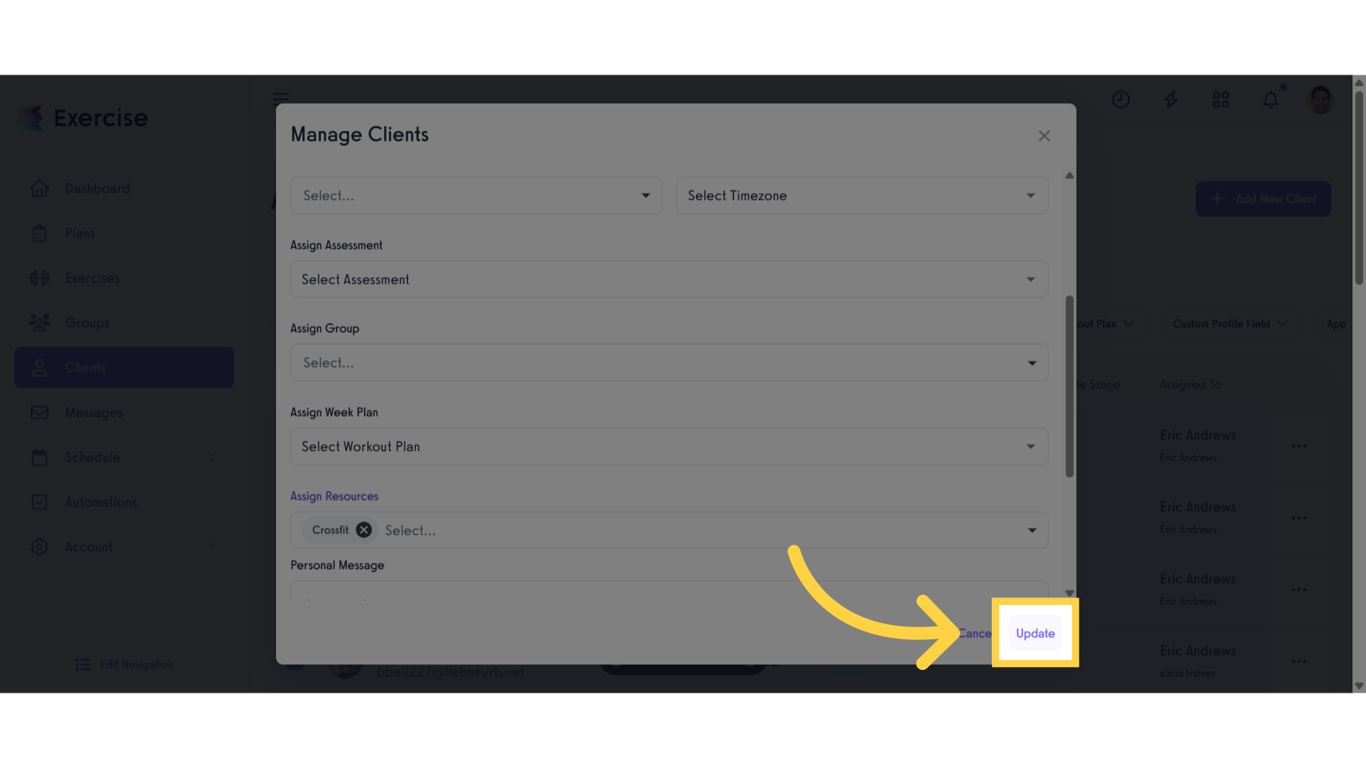
Task: Expand the Select Workout Plan dropdown
Action: (668, 447)
